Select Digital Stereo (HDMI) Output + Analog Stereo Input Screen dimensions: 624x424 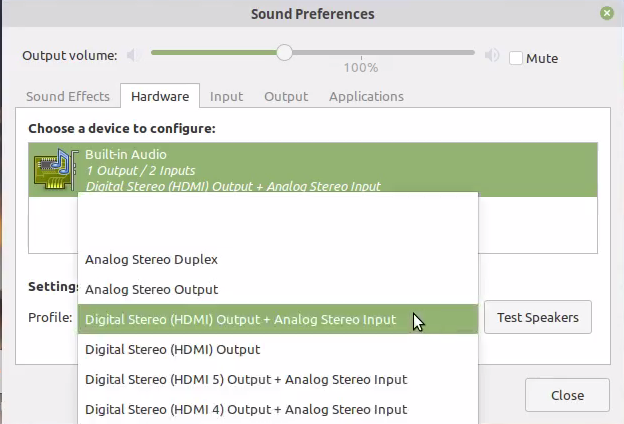(x=240, y=320)
